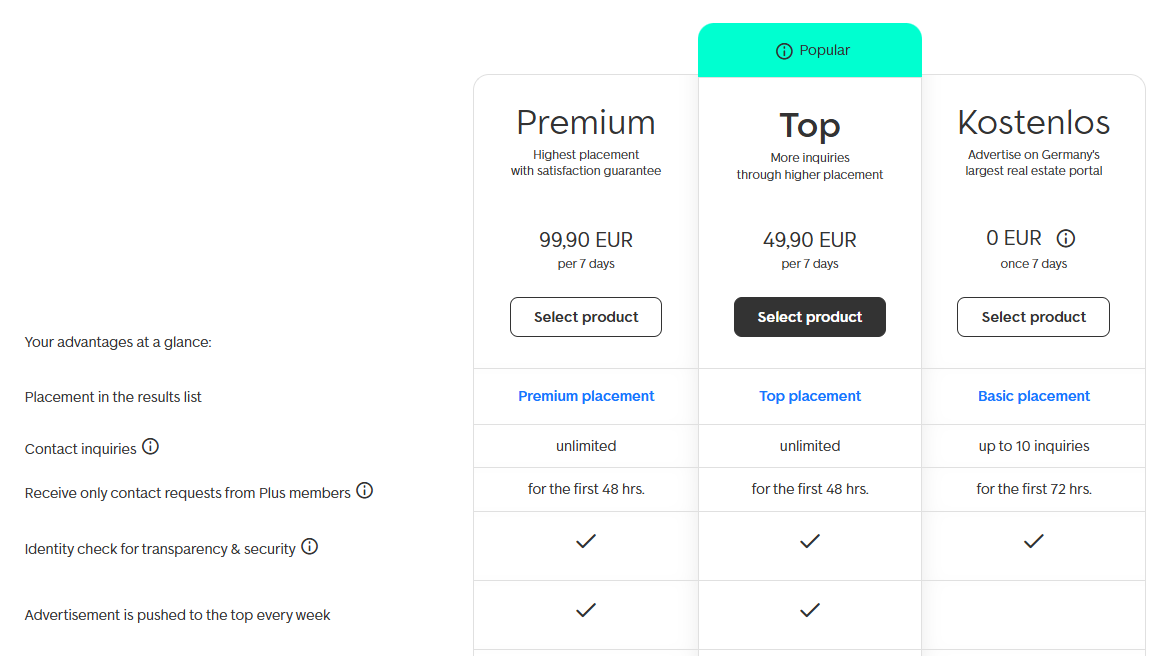Click the Kostenlos plan heading
Image resolution: width=1169 pixels, height=656 pixels.
tap(1033, 123)
